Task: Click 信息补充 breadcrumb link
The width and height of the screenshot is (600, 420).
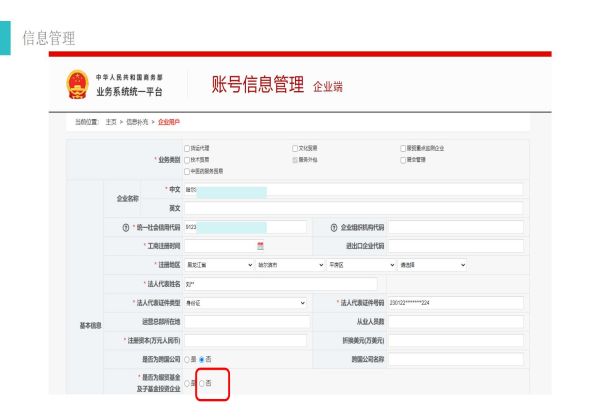Action: 138,121
